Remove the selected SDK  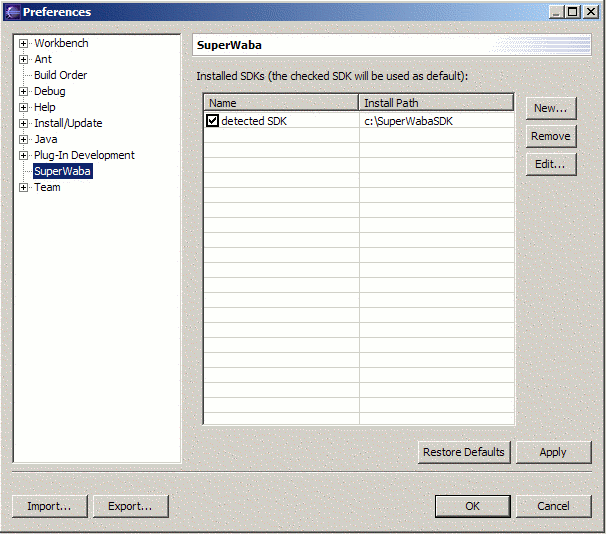point(550,136)
